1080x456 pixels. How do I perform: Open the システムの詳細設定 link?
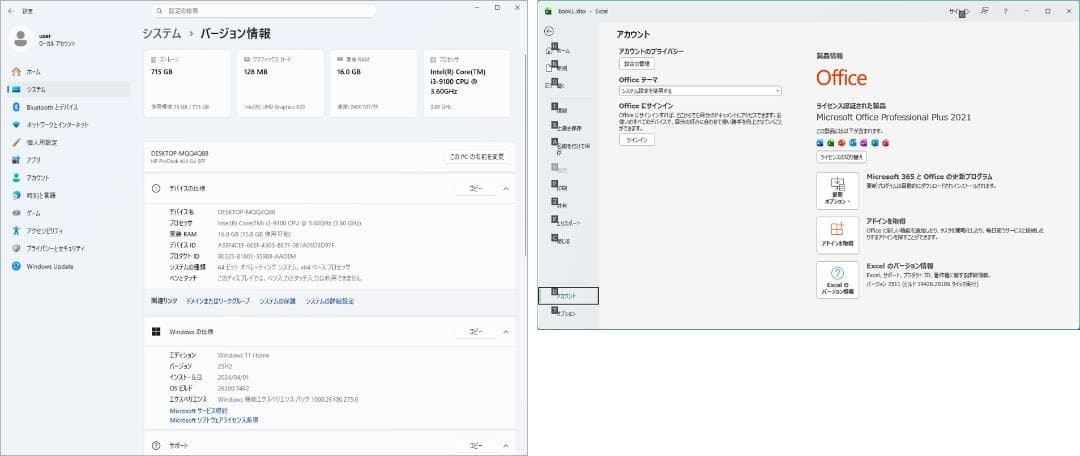click(x=330, y=301)
